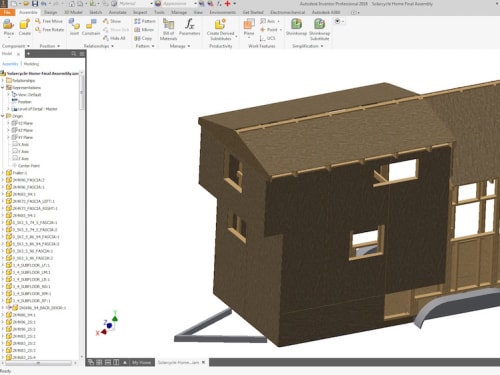Collapse the Origin folder in tree
The width and height of the screenshot is (500, 375).
point(3,116)
